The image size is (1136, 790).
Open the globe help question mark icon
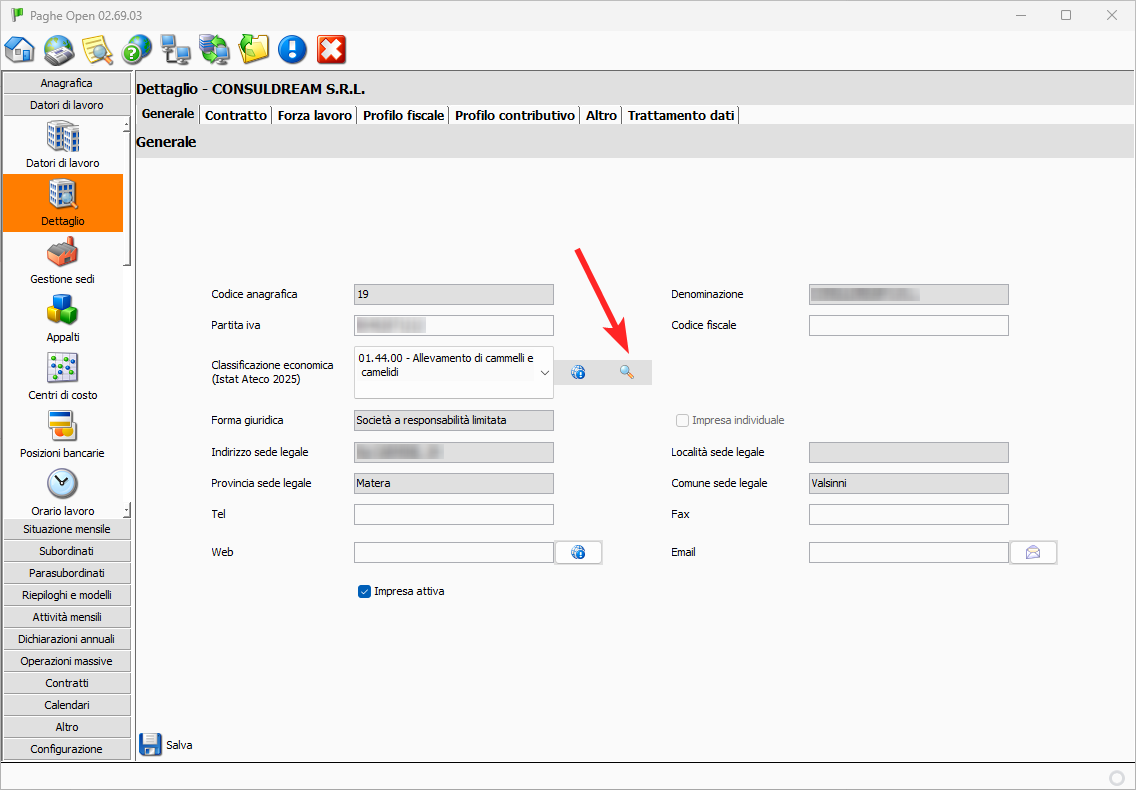point(137,49)
